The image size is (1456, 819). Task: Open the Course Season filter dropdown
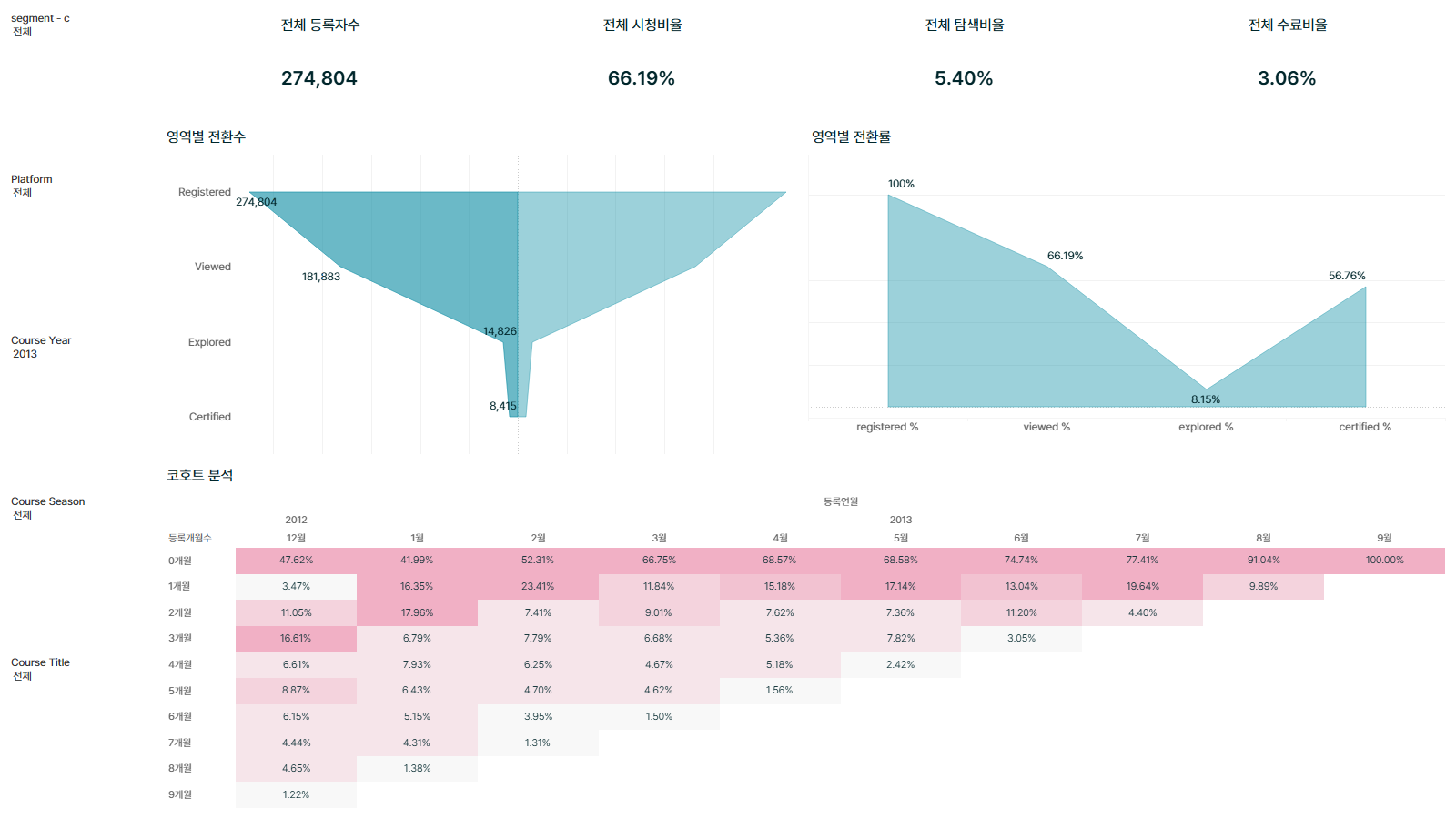point(47,508)
